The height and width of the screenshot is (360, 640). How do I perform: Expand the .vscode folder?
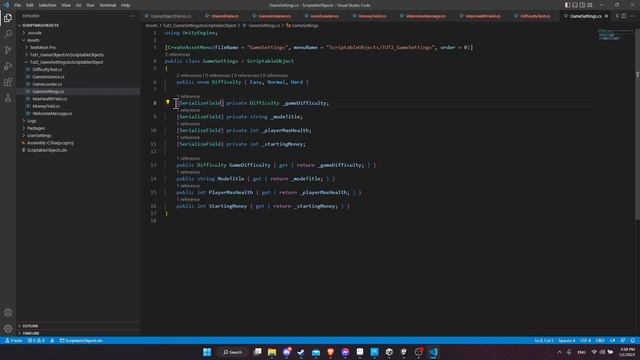tap(35, 33)
